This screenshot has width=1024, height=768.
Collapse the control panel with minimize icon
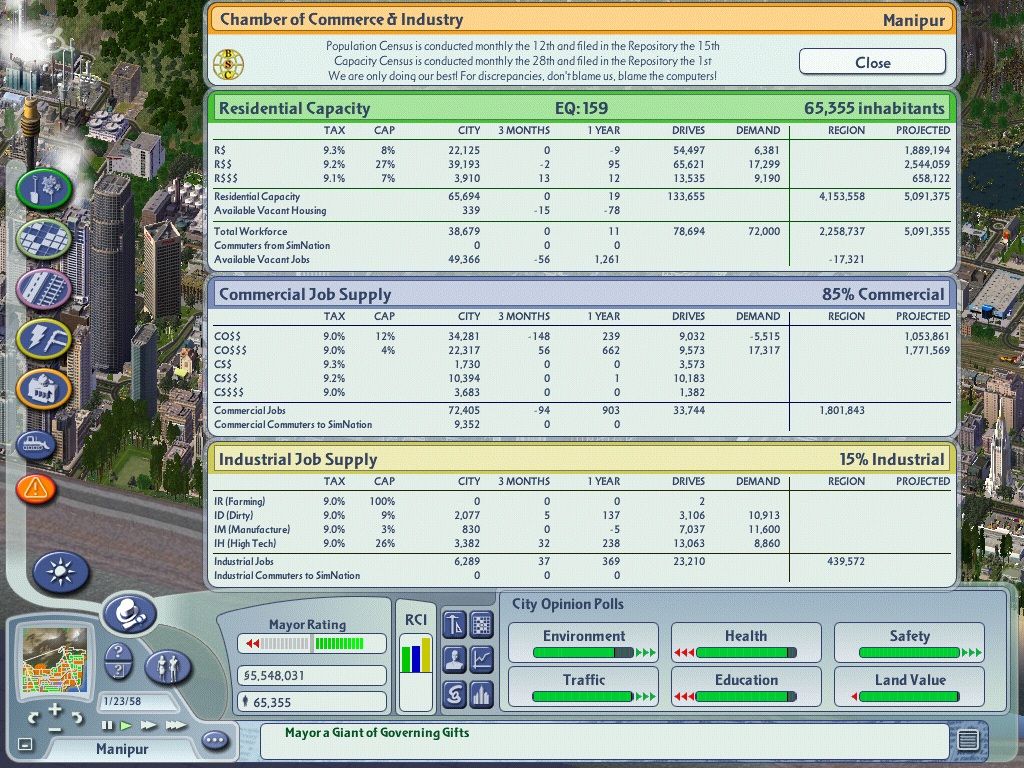(x=25, y=744)
